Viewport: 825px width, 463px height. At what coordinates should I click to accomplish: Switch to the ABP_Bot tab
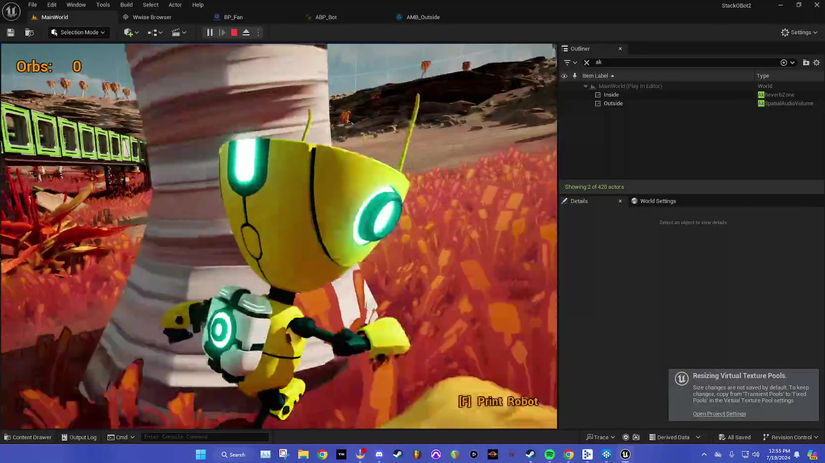[326, 17]
